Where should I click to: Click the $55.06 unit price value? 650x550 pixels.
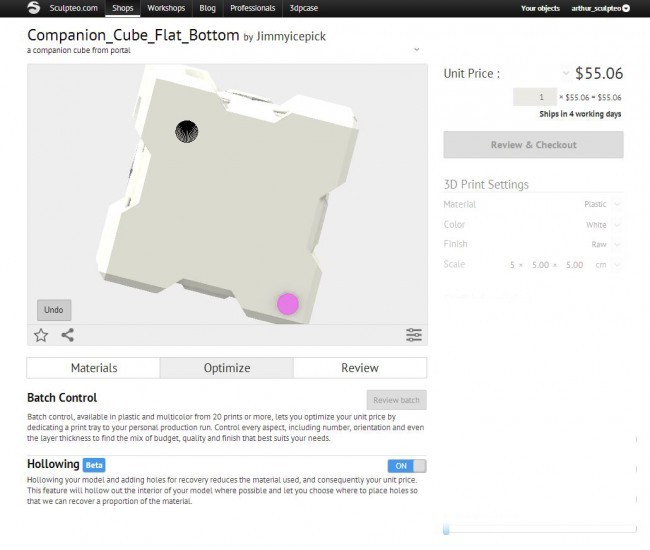coord(599,73)
